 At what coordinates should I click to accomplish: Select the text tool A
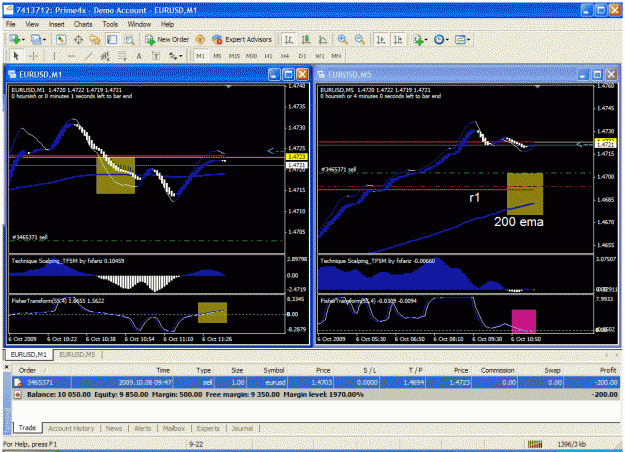click(139, 56)
